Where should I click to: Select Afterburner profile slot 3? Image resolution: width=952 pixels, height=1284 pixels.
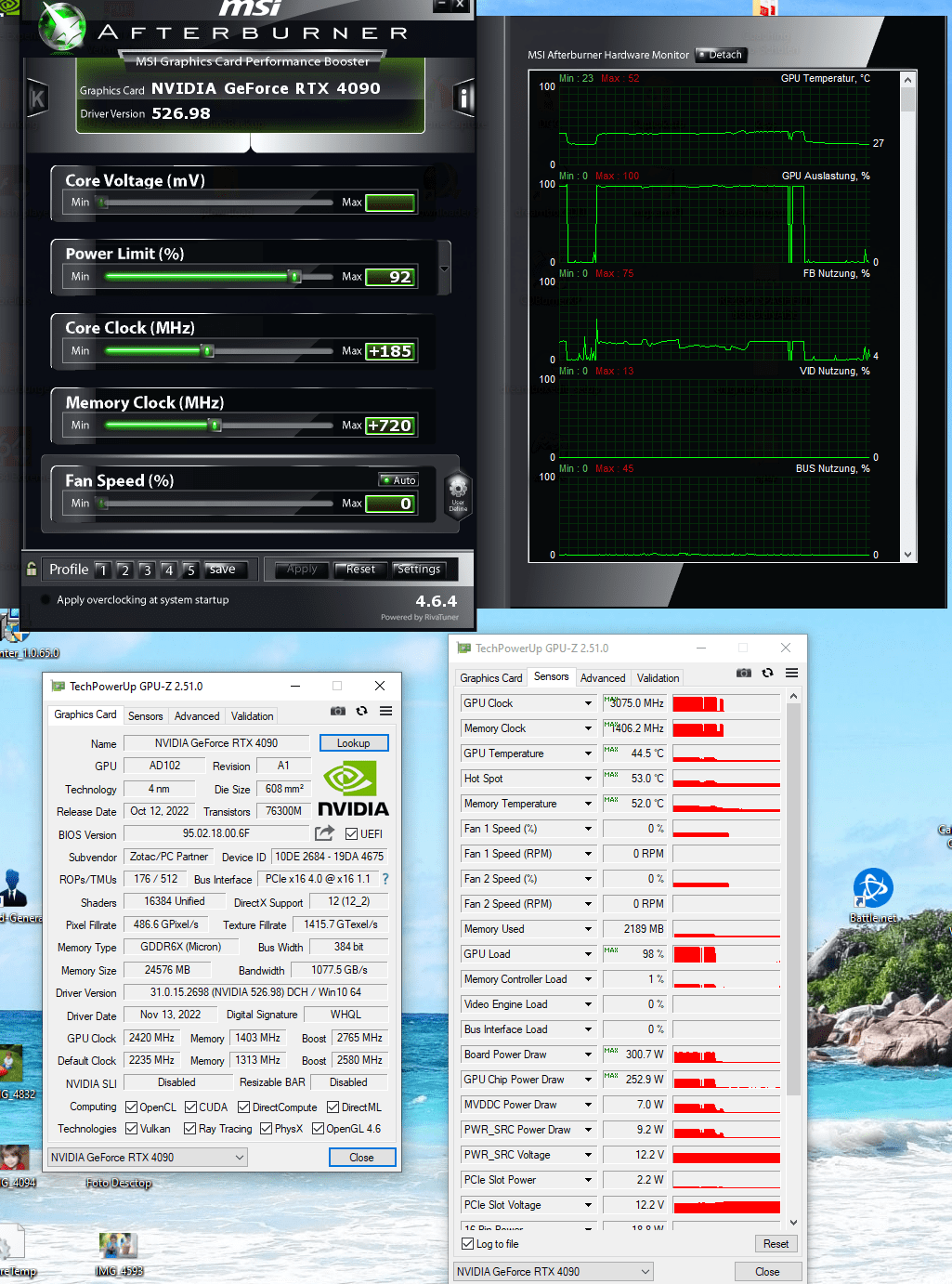pos(147,570)
